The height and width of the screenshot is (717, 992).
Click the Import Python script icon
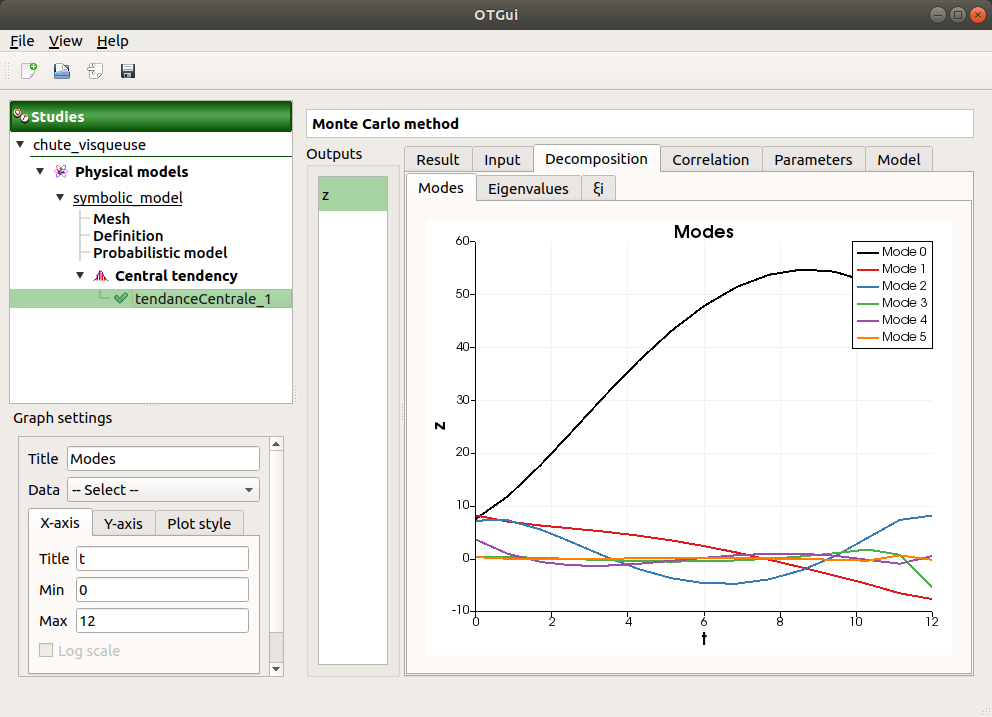(x=95, y=71)
